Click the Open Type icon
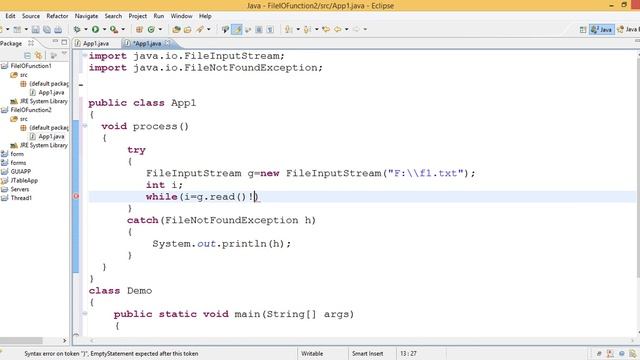 pos(176,29)
